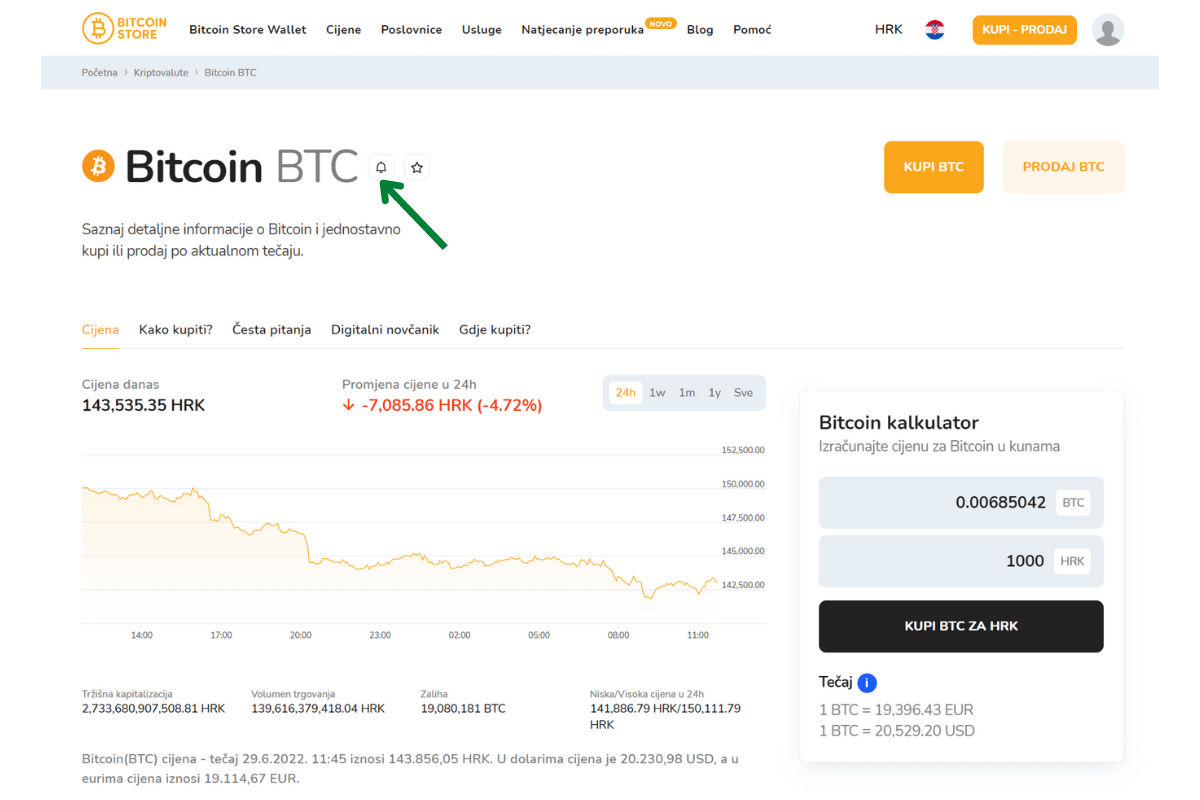1200x800 pixels.
Task: Click the orange Bitcoin coin icon beside the title
Action: tap(97, 166)
